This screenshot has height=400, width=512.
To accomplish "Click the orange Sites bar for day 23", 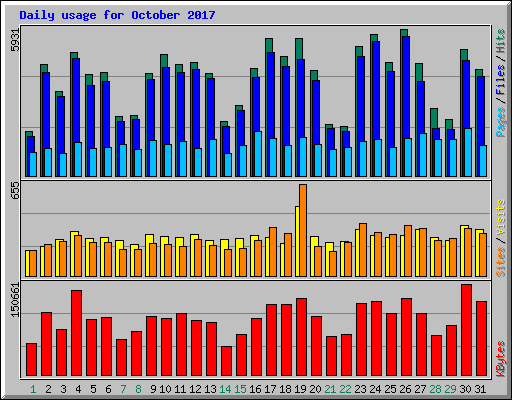I will [363, 250].
